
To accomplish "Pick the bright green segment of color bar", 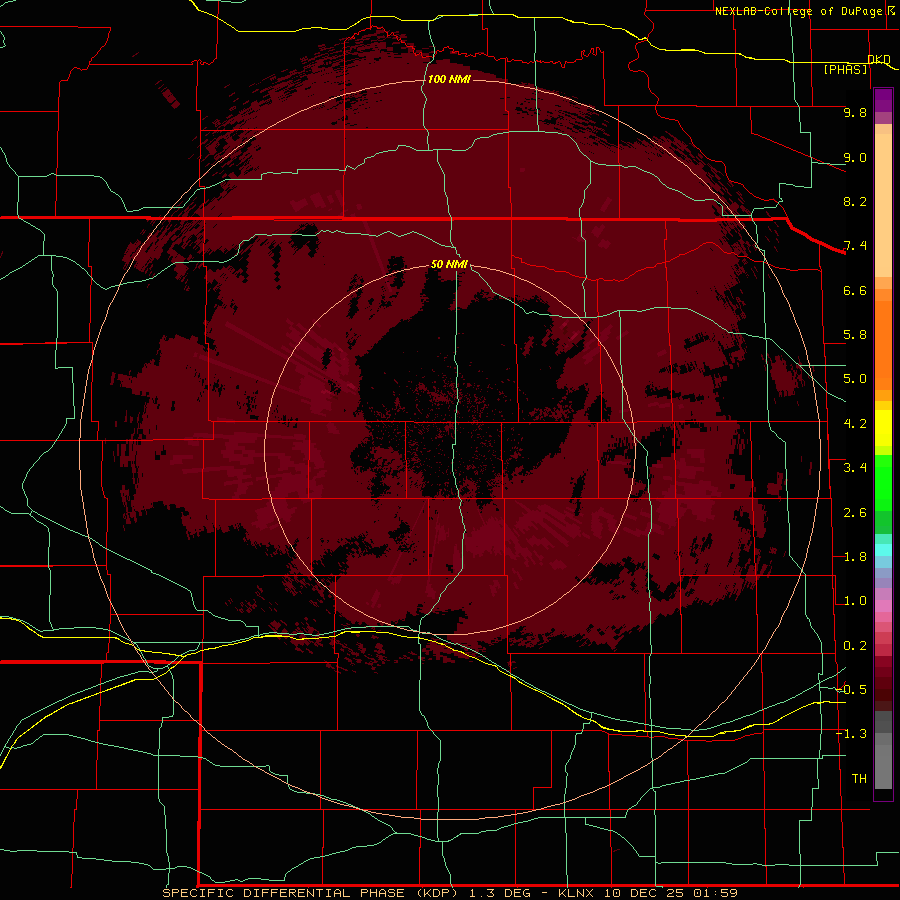I will (883, 482).
